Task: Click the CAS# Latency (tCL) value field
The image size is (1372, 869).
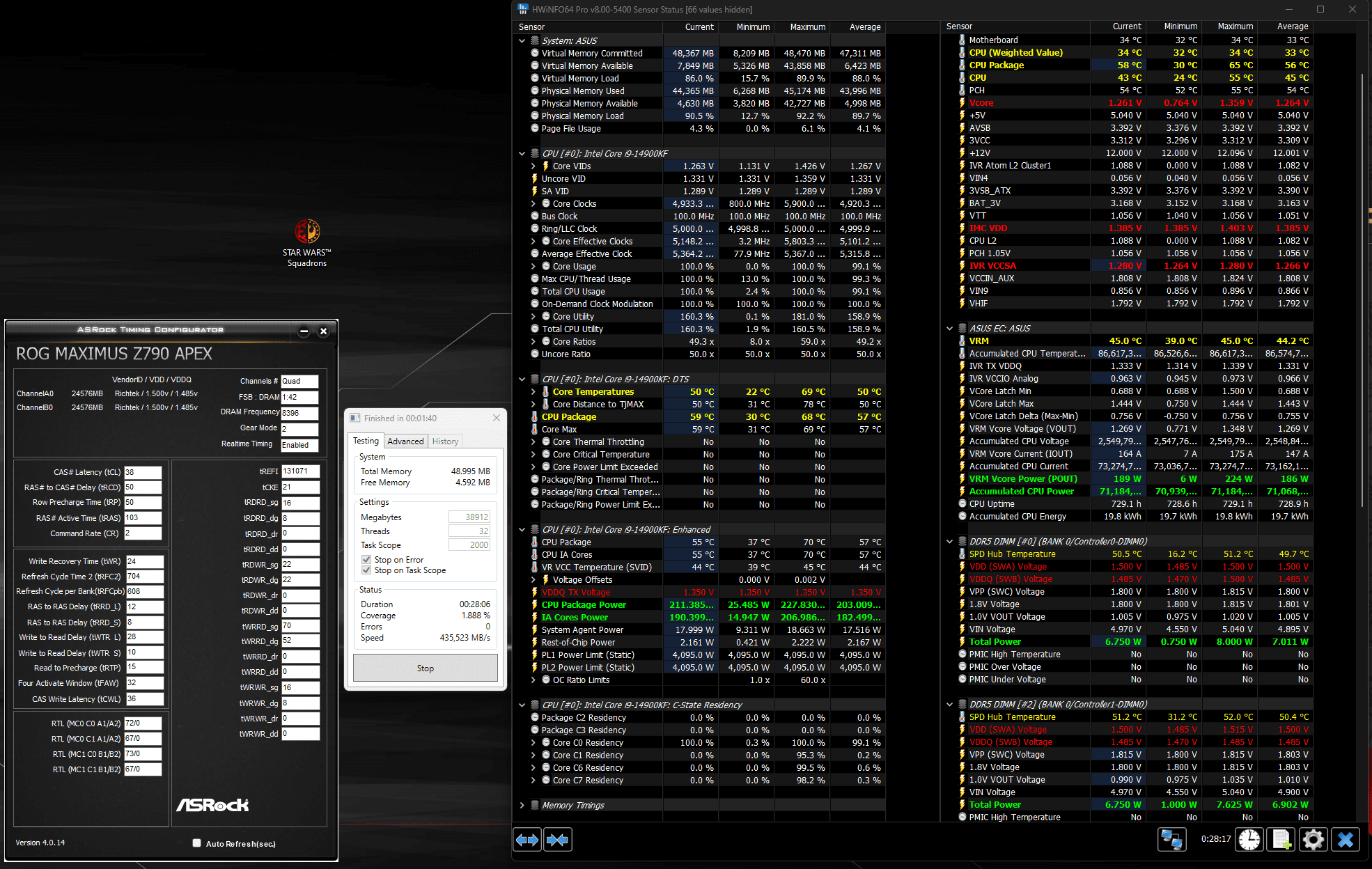Action: coord(143,472)
